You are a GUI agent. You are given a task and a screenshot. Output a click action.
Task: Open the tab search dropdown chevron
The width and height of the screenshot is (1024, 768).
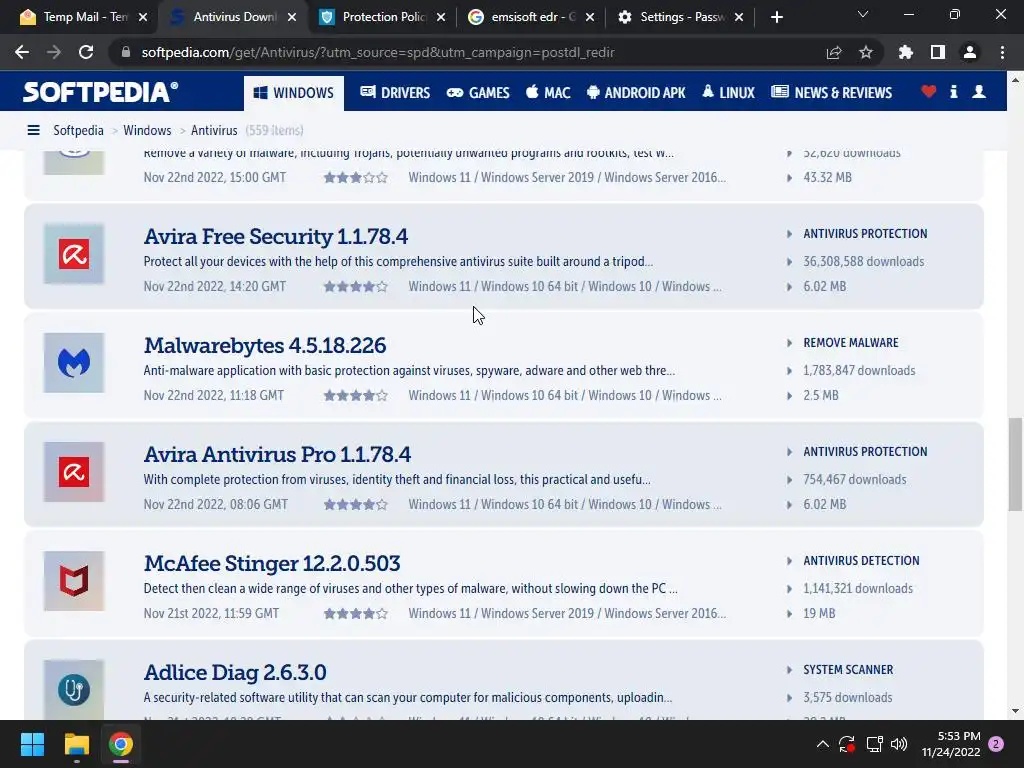tap(863, 14)
